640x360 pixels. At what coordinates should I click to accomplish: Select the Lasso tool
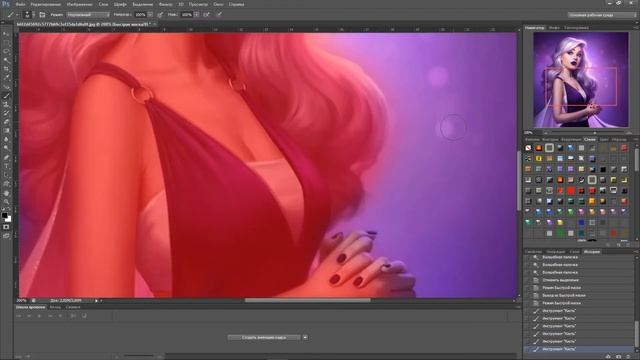pos(6,52)
